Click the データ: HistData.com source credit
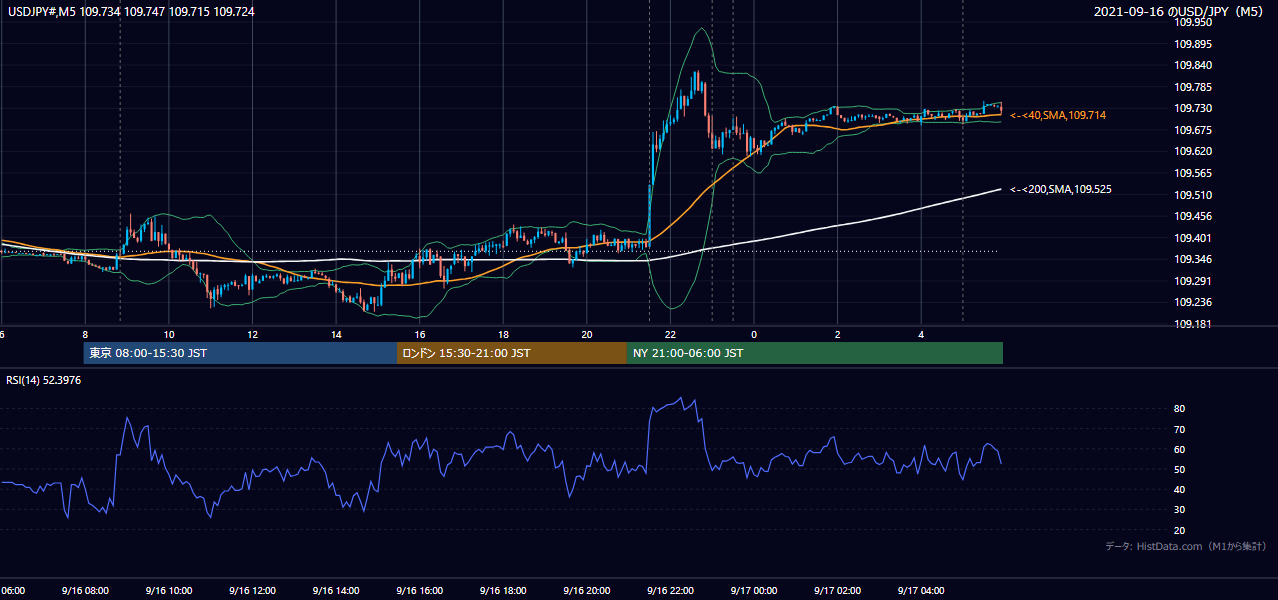Viewport: 1278px width, 600px height. click(1186, 546)
